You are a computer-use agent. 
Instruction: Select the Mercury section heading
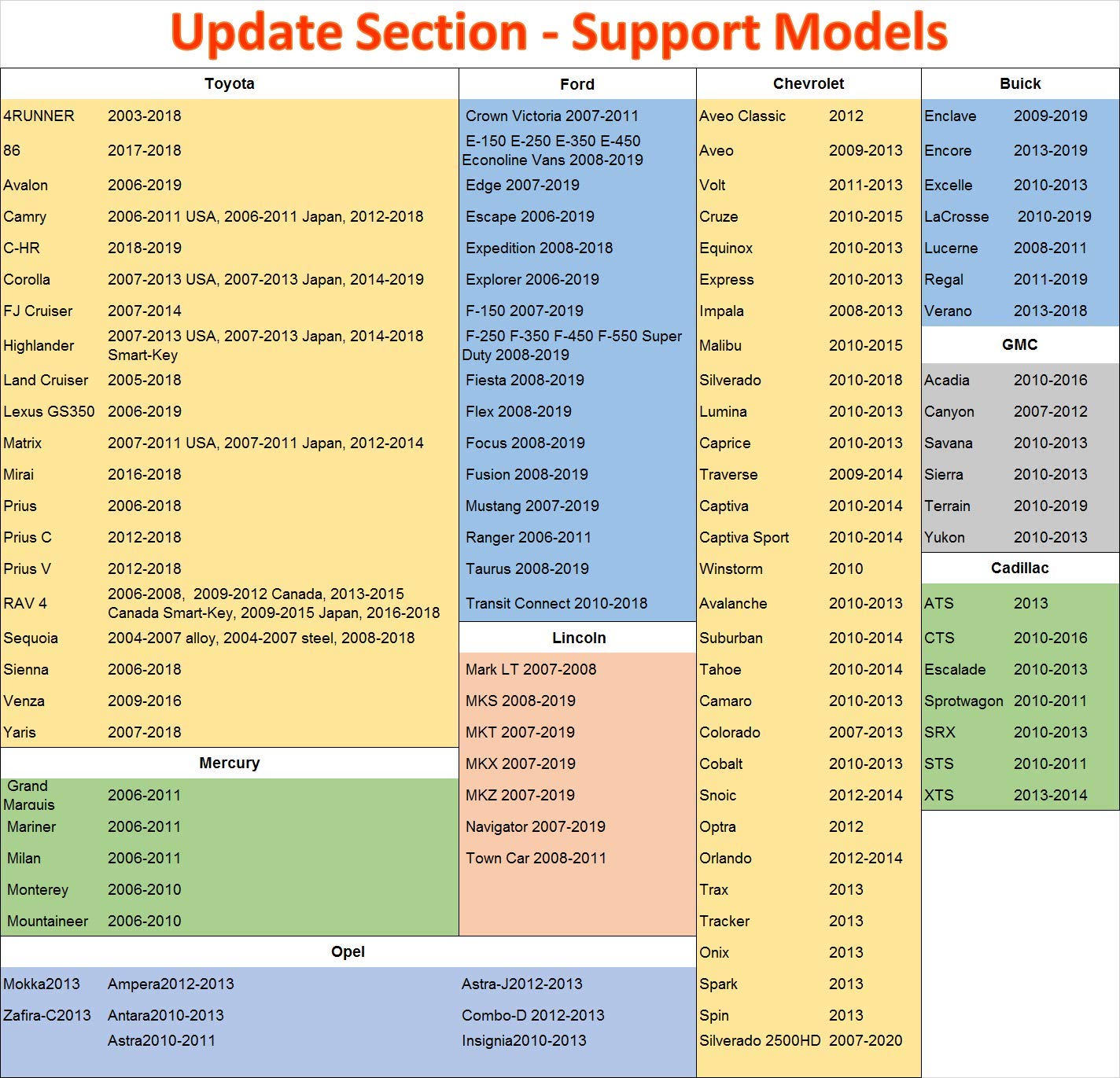229,763
